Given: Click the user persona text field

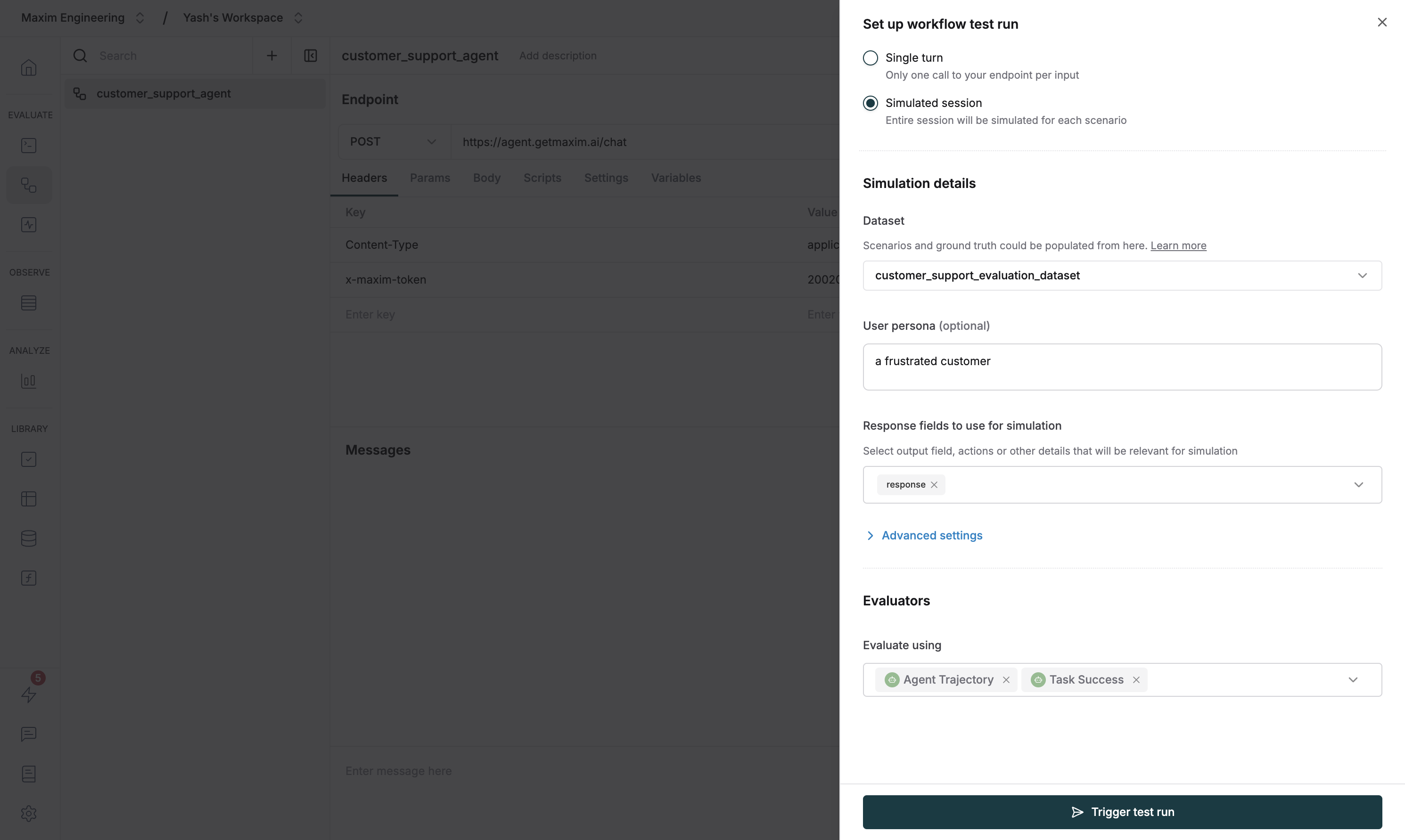Looking at the screenshot, I should tap(1122, 367).
